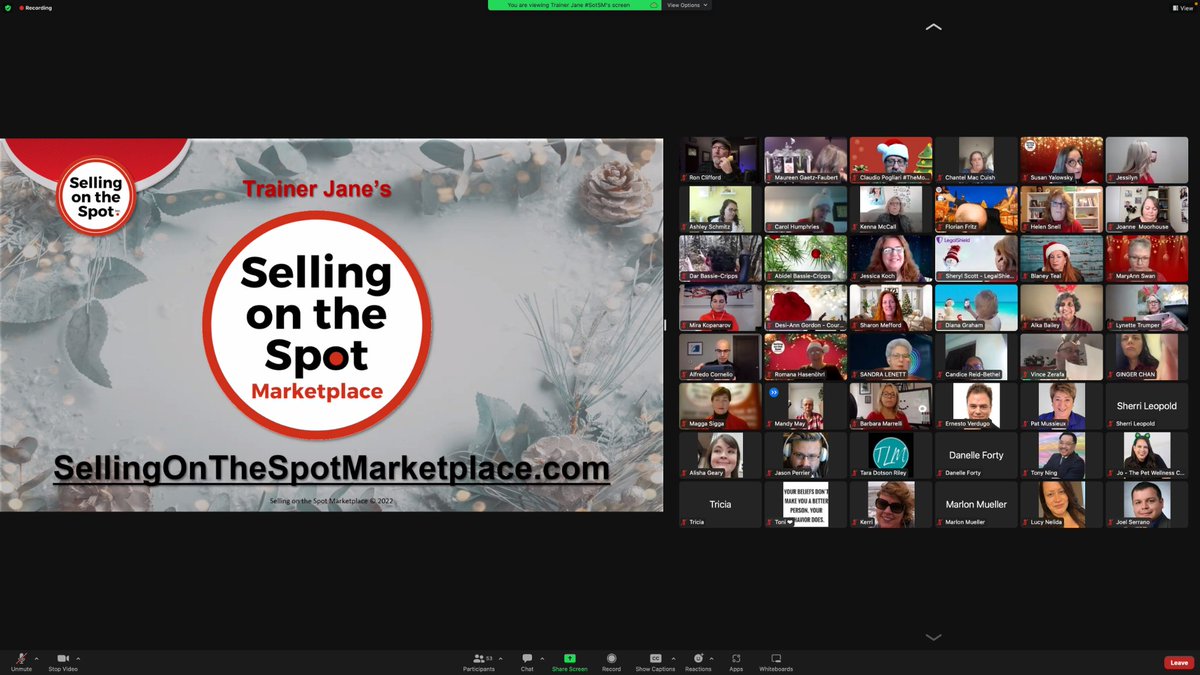
Task: Open the Chat panel
Action: (527, 662)
